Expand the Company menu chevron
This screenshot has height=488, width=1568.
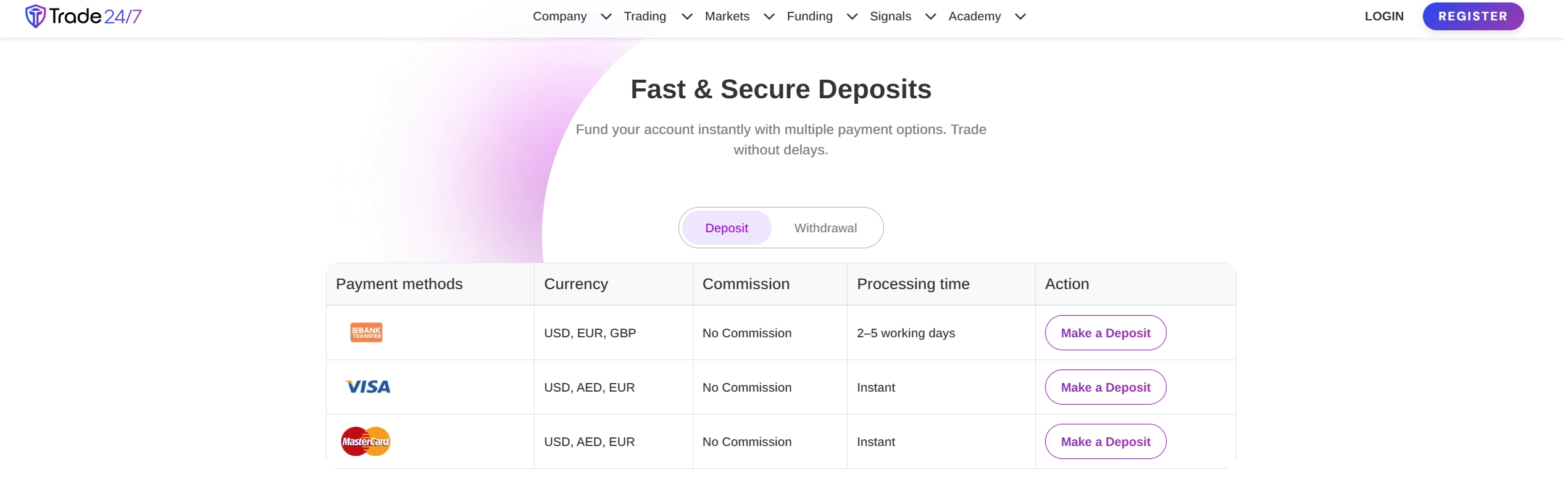[606, 17]
